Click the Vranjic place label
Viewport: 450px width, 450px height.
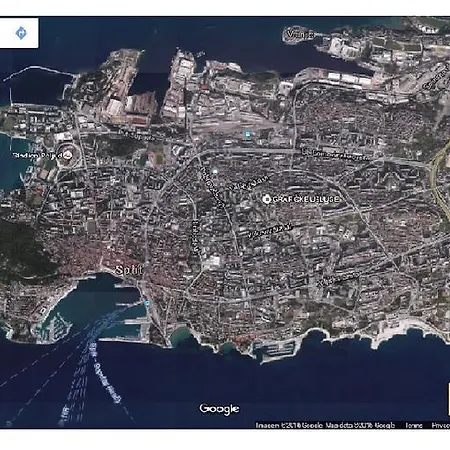300,34
